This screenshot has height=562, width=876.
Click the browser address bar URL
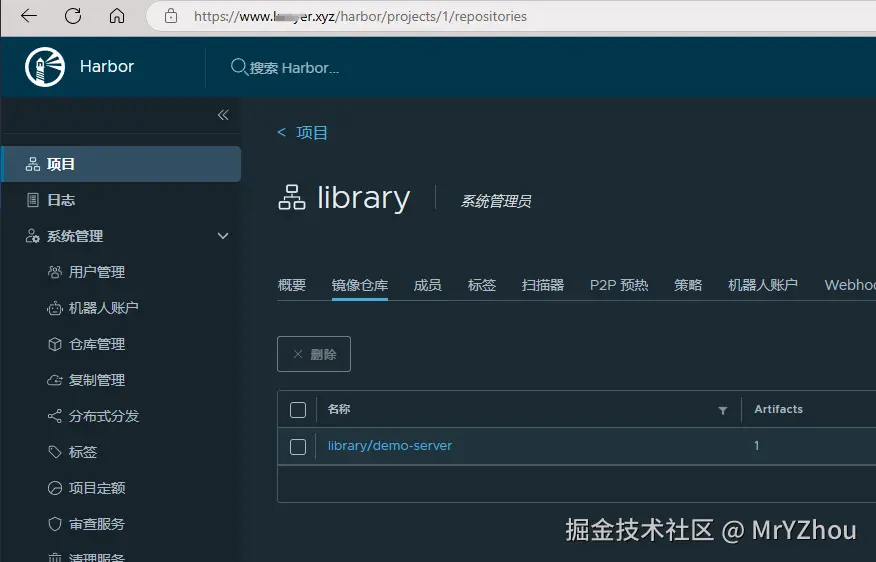(360, 16)
